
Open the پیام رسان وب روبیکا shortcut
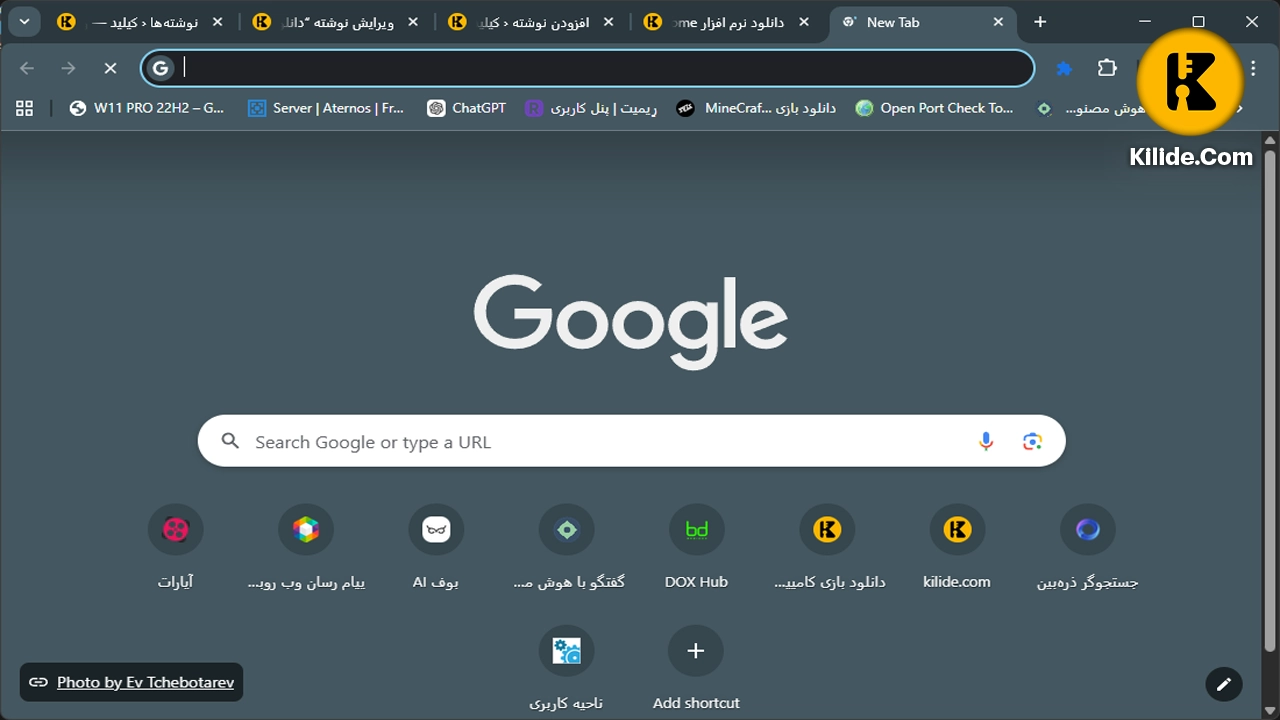306,546
